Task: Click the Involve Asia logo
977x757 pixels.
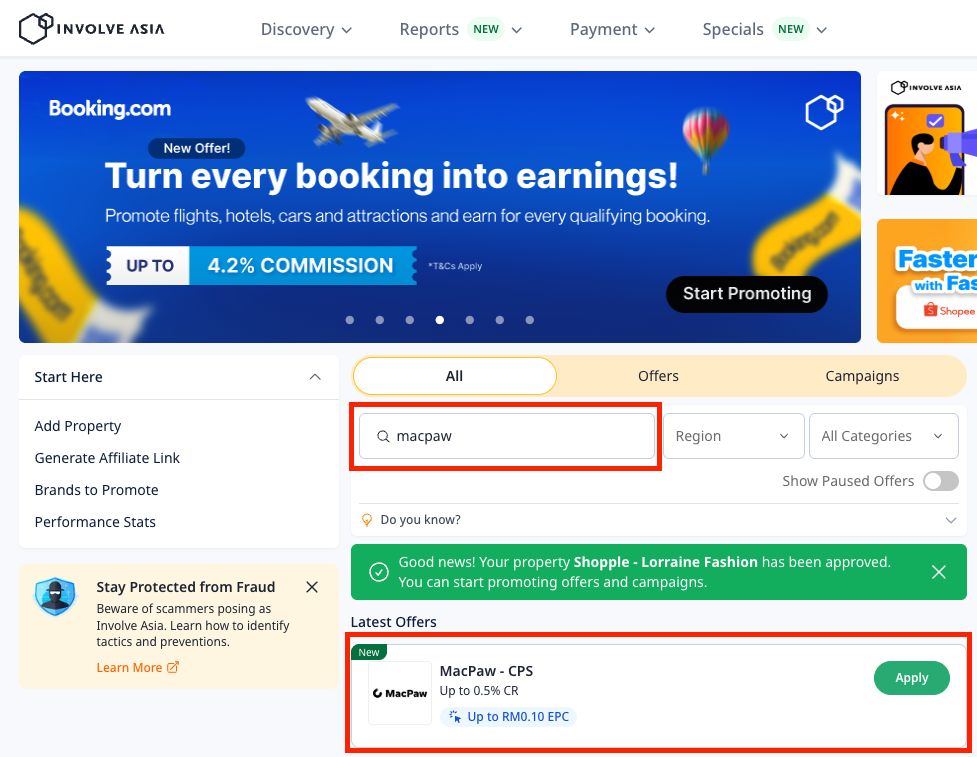Action: (x=92, y=29)
